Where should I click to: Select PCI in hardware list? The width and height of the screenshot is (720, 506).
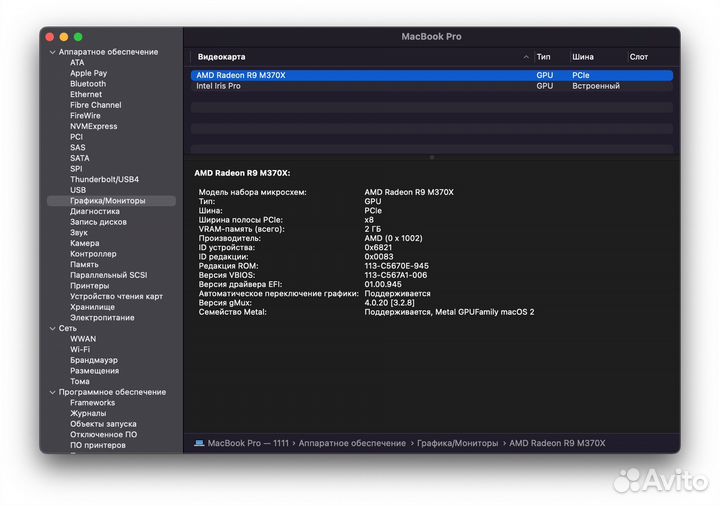[x=76, y=137]
